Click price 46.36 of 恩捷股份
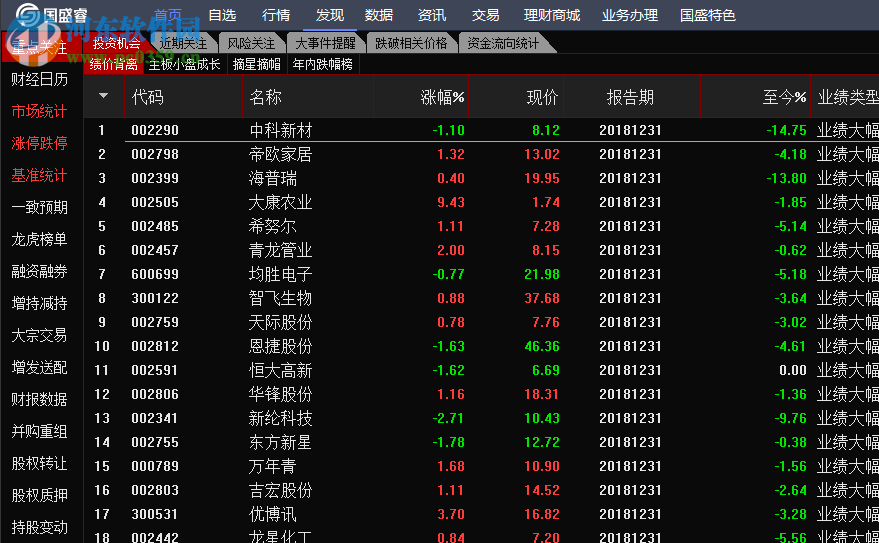This screenshot has height=543, width=879. (542, 346)
